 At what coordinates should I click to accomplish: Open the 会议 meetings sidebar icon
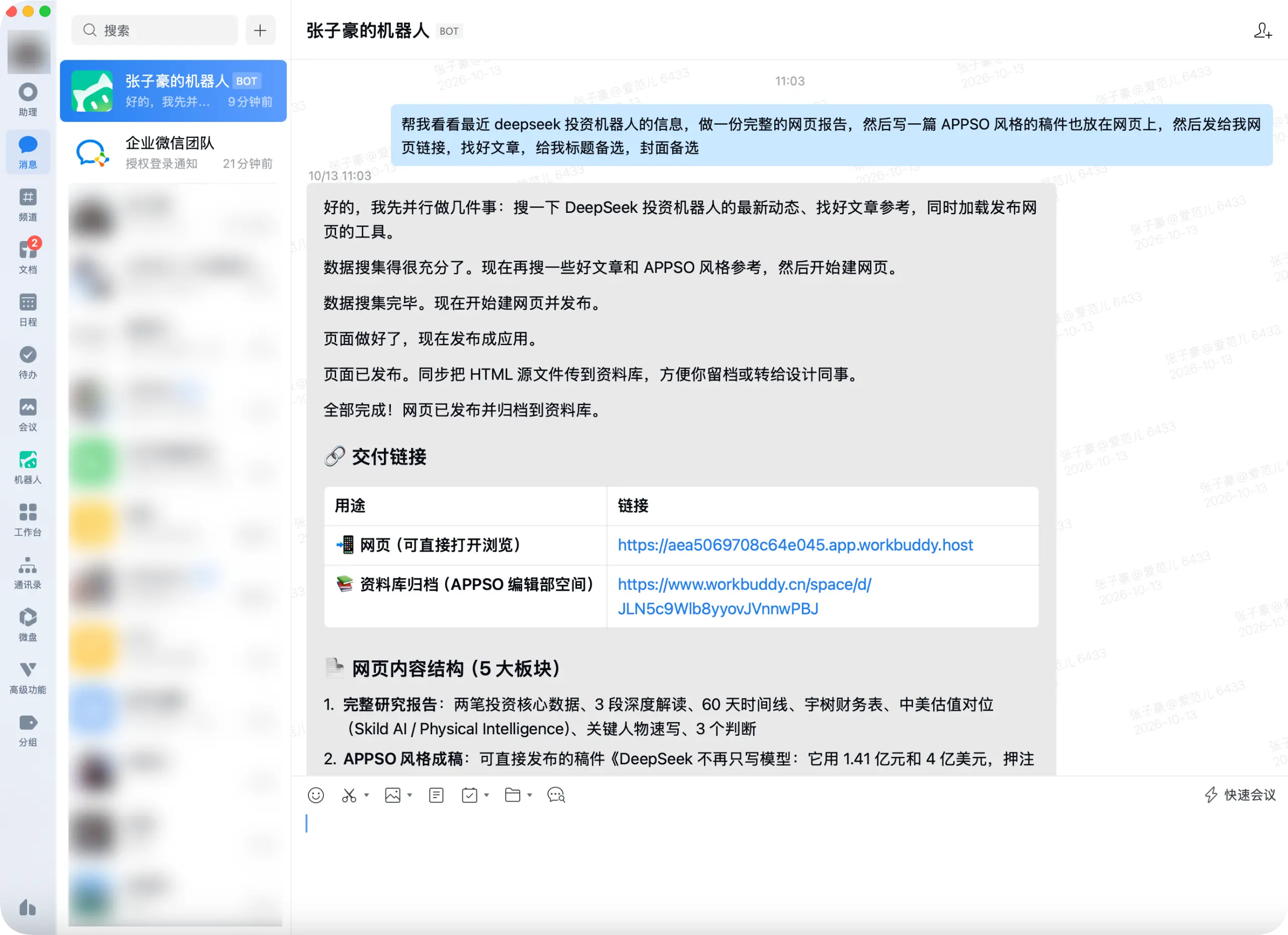click(28, 415)
